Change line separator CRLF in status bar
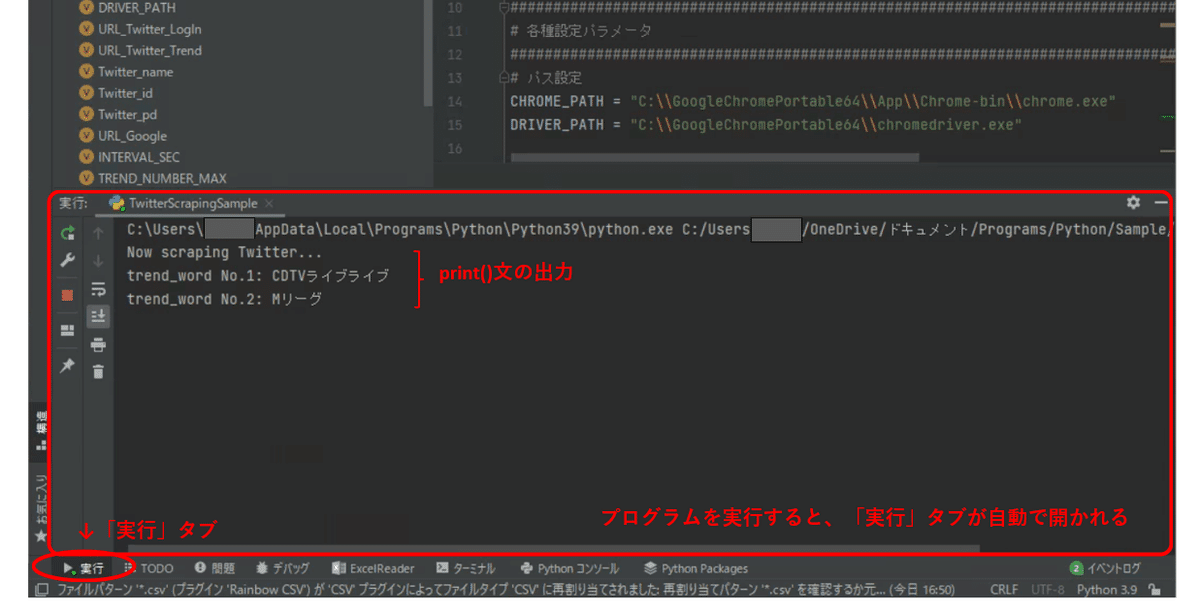This screenshot has height=614, width=1200. coord(1003,590)
